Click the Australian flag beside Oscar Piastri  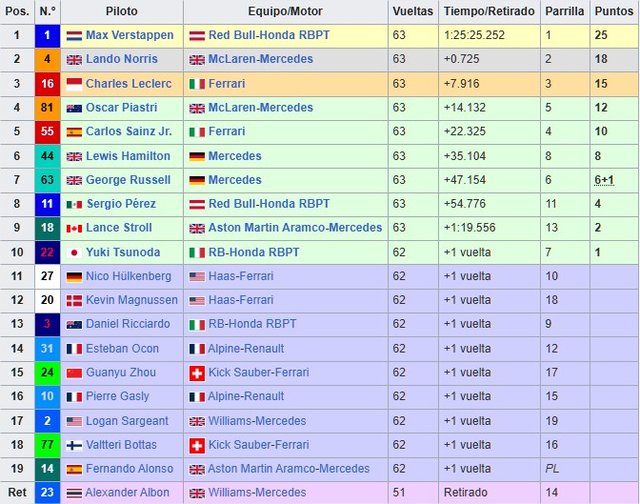tap(74, 108)
